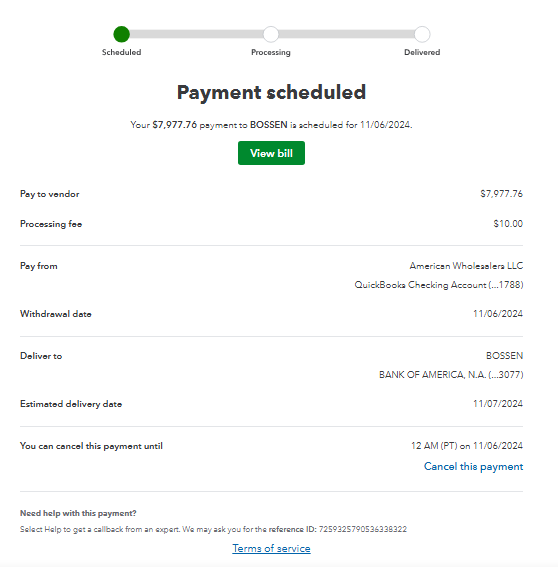Image resolution: width=558 pixels, height=567 pixels.
Task: Click the Processing step circle
Action: pyautogui.click(x=271, y=34)
